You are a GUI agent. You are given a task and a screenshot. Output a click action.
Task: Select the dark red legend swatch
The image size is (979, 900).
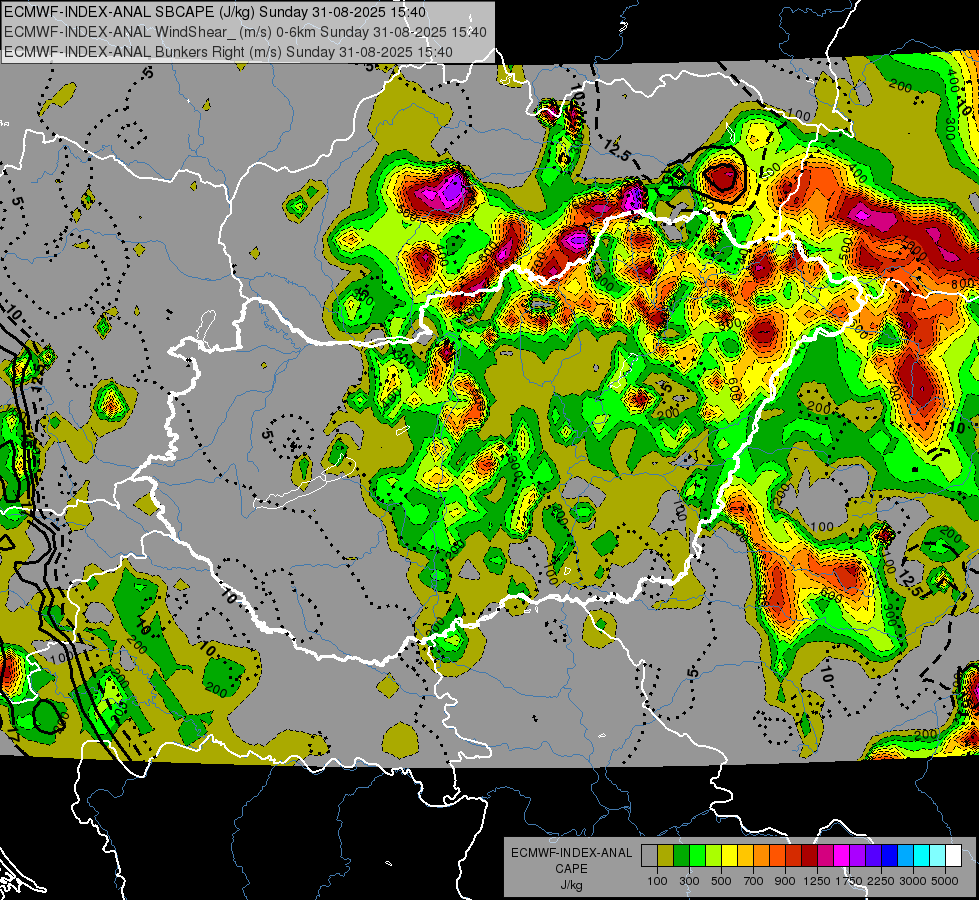point(809,856)
